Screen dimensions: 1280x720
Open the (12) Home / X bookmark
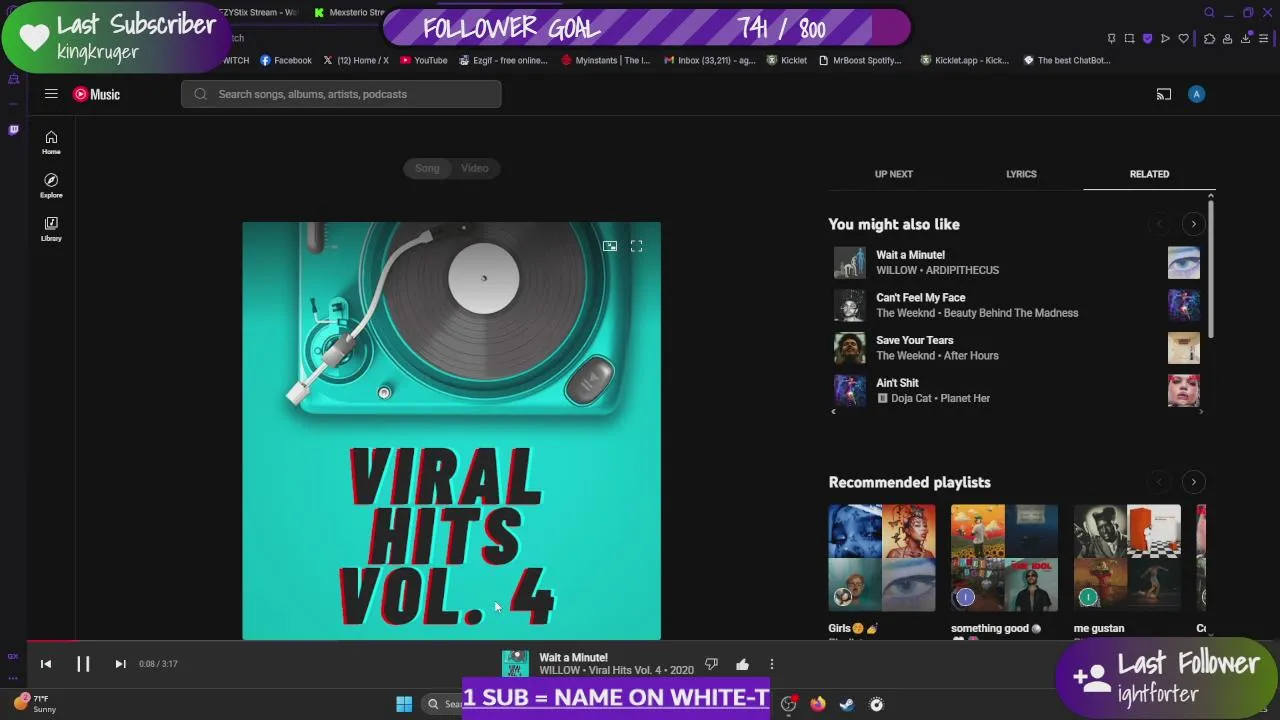[356, 60]
